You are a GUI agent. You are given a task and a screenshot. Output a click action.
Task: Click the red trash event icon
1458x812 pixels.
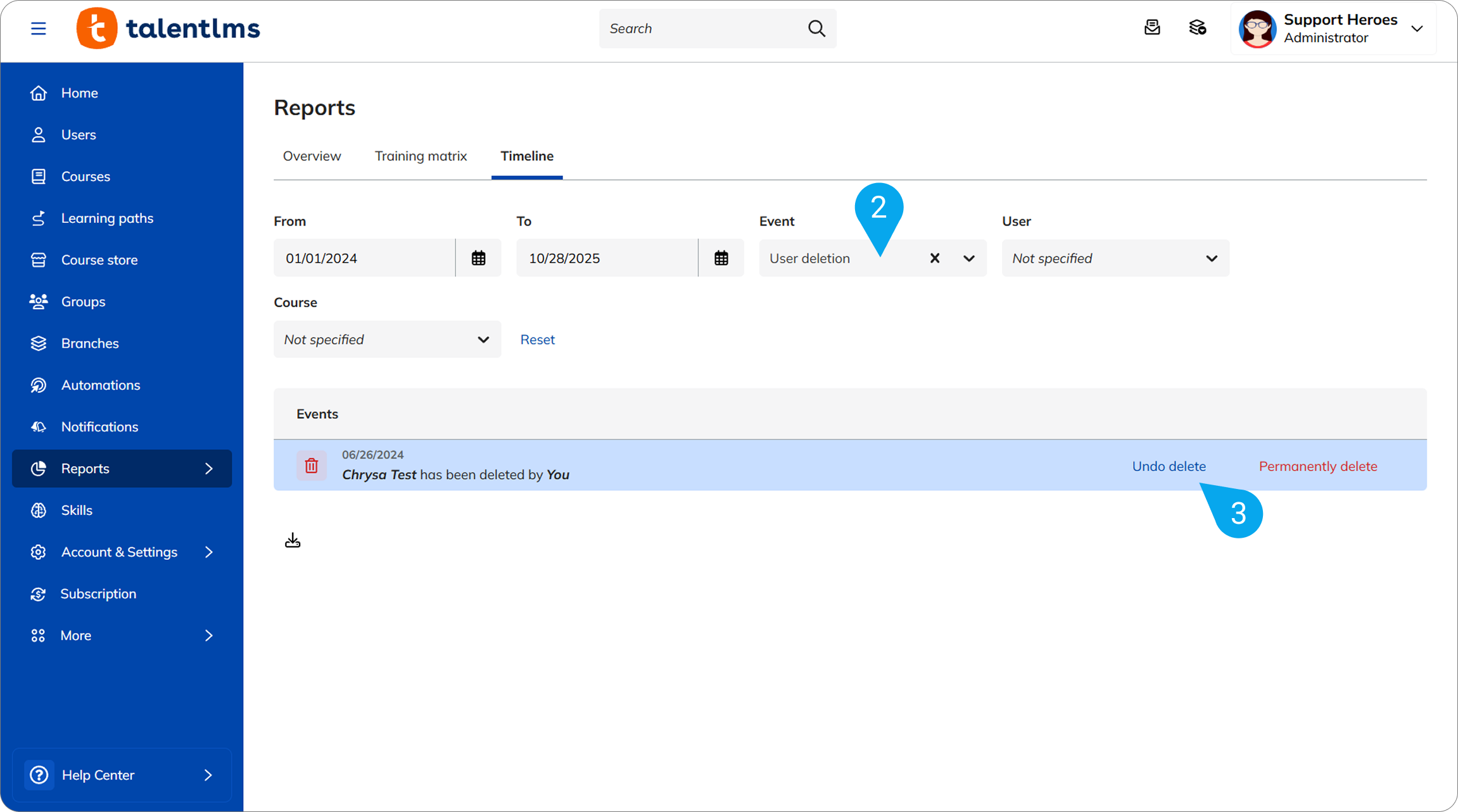pos(311,466)
